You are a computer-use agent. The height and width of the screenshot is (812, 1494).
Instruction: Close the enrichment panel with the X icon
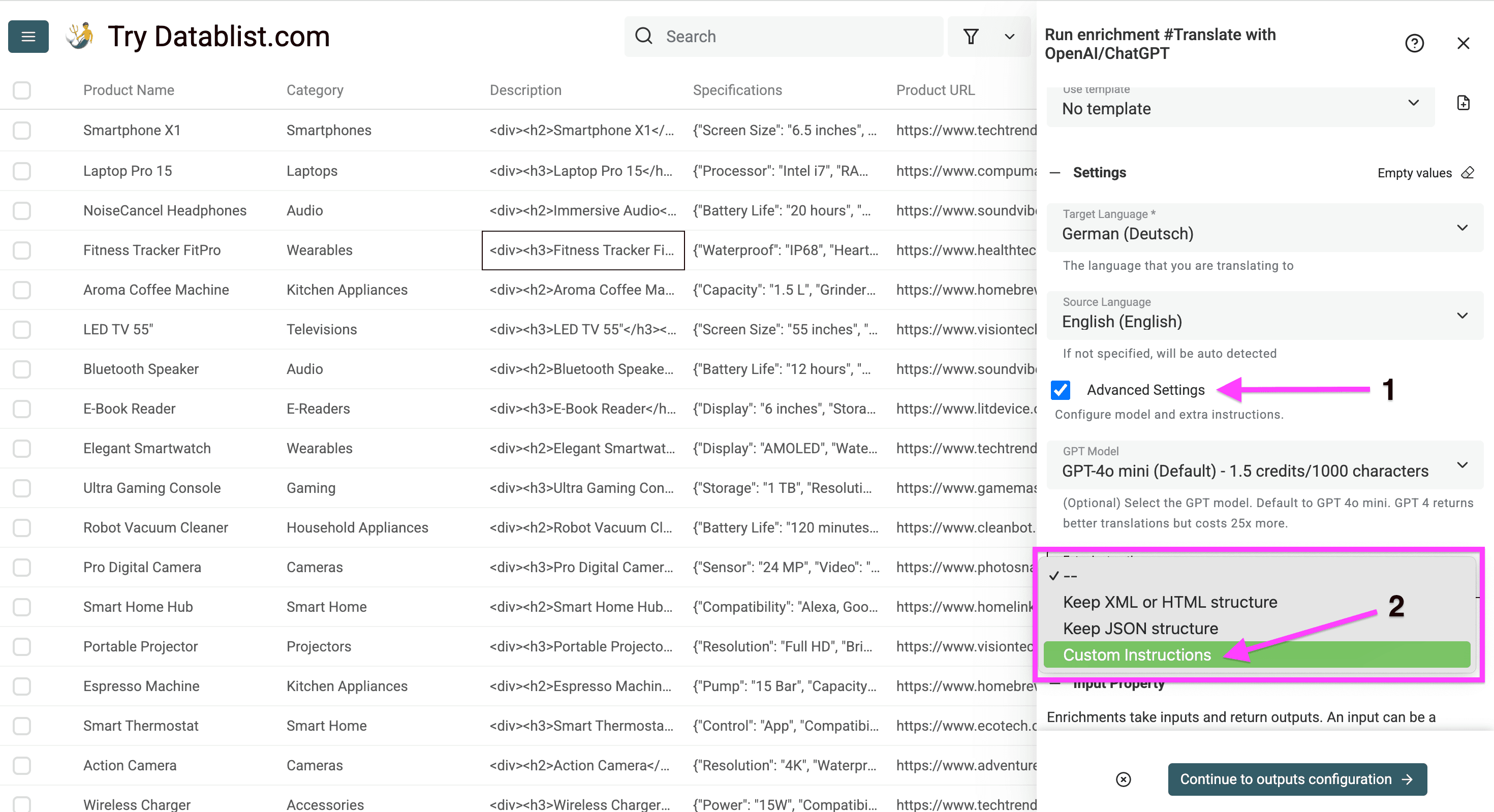pos(1464,43)
